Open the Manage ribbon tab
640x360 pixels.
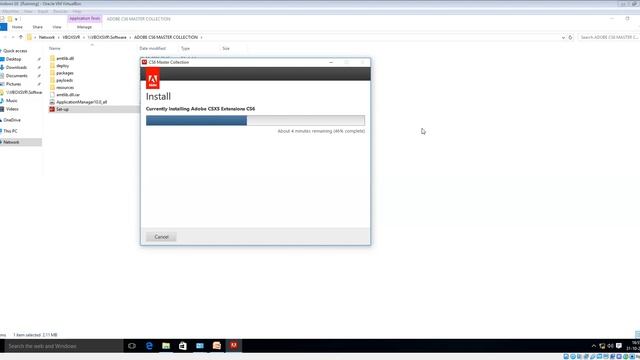pyautogui.click(x=84, y=27)
